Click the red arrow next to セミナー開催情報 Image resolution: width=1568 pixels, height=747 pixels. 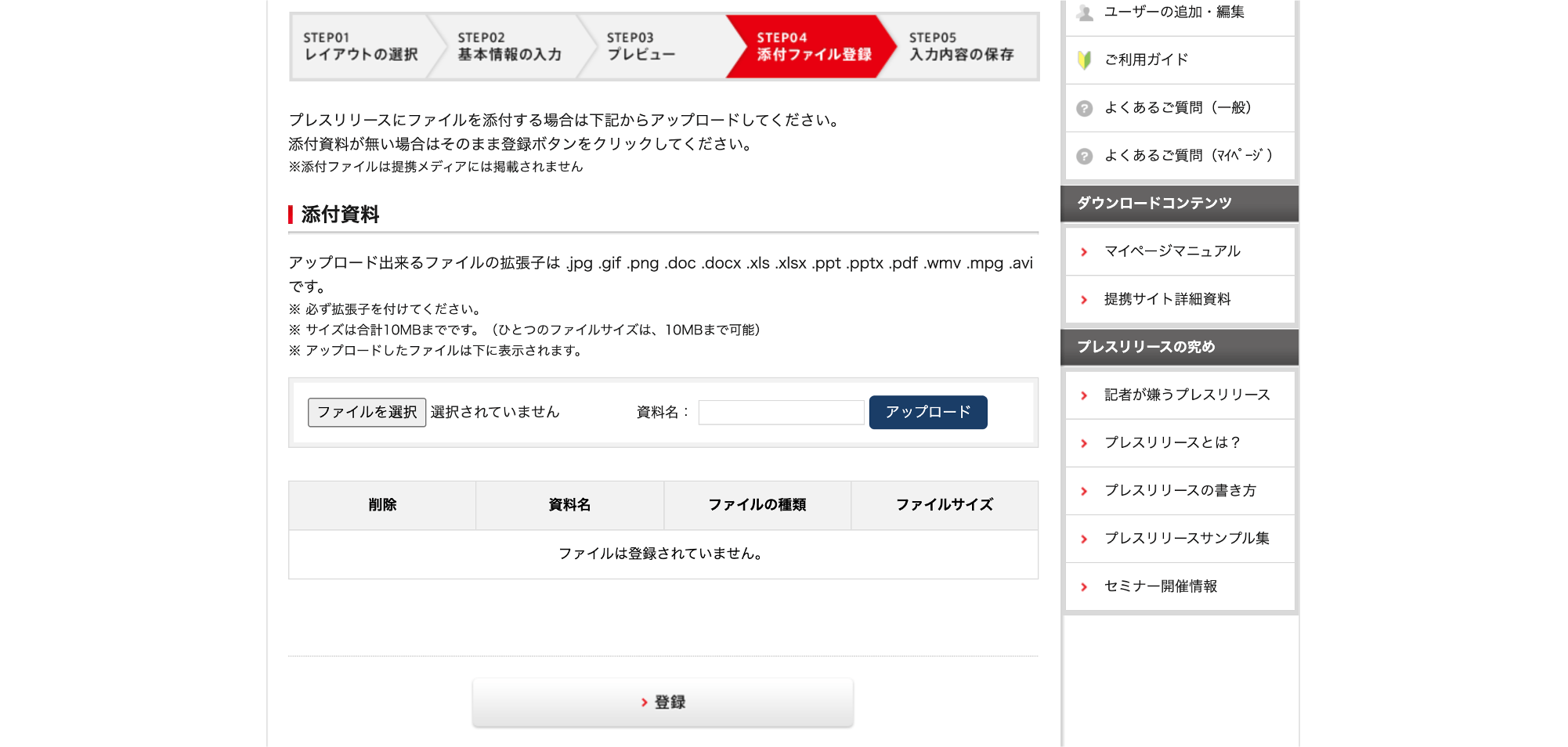1084,587
